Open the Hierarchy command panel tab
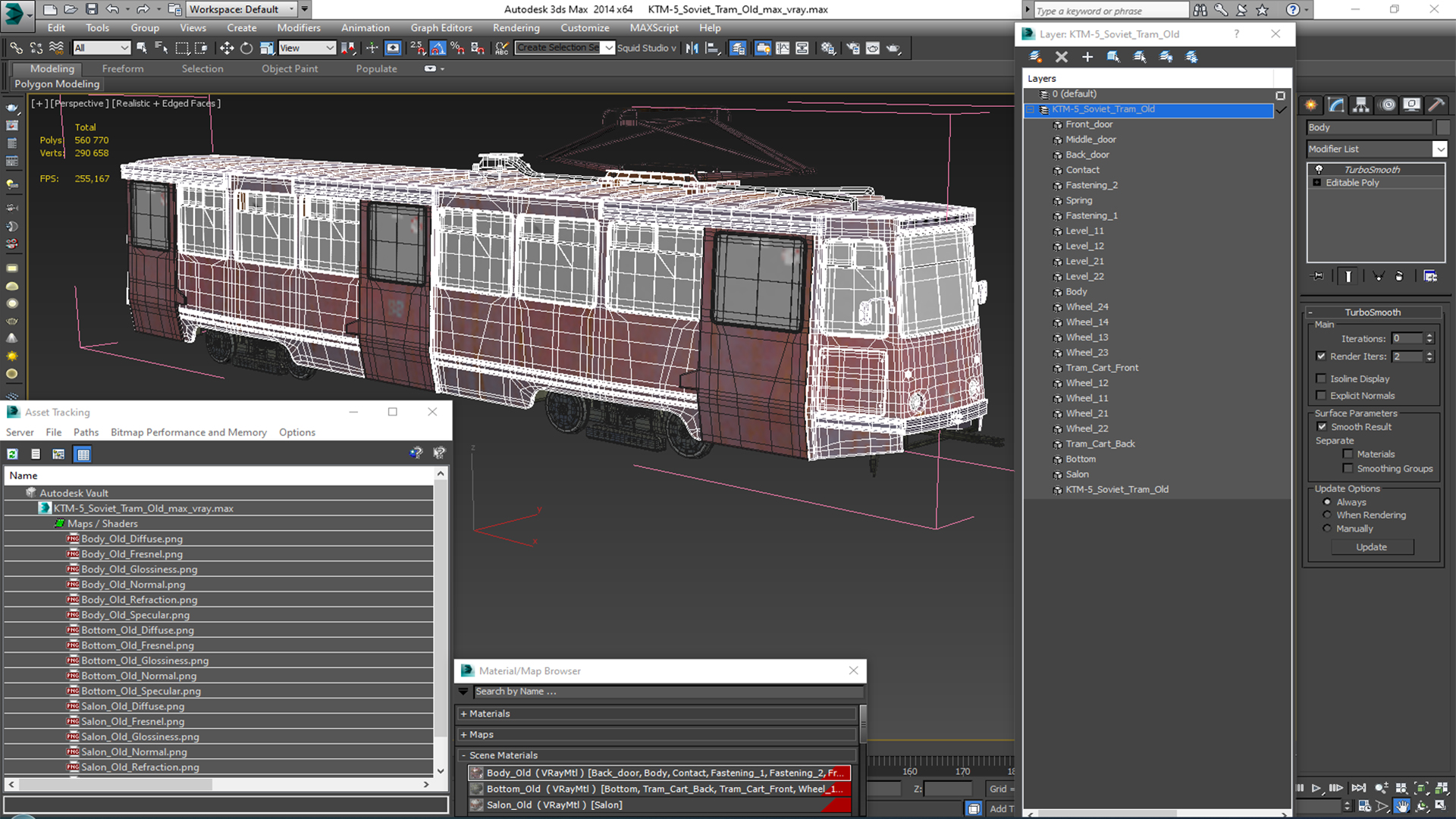Image resolution: width=1456 pixels, height=819 pixels. click(1361, 105)
